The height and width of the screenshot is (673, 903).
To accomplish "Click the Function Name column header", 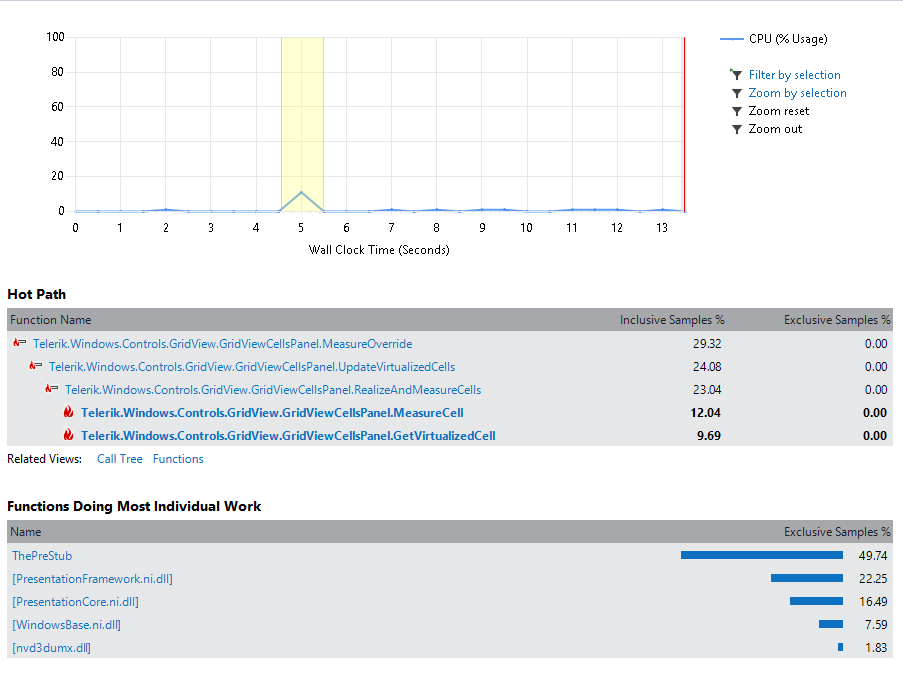I will click(x=51, y=320).
